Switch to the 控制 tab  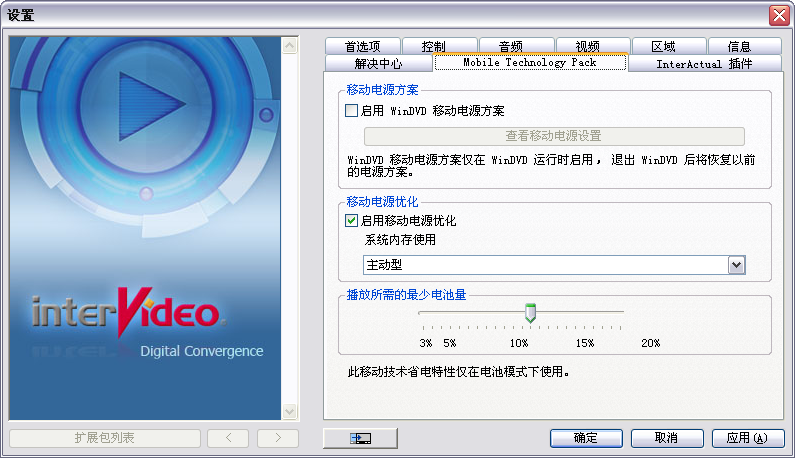click(440, 46)
